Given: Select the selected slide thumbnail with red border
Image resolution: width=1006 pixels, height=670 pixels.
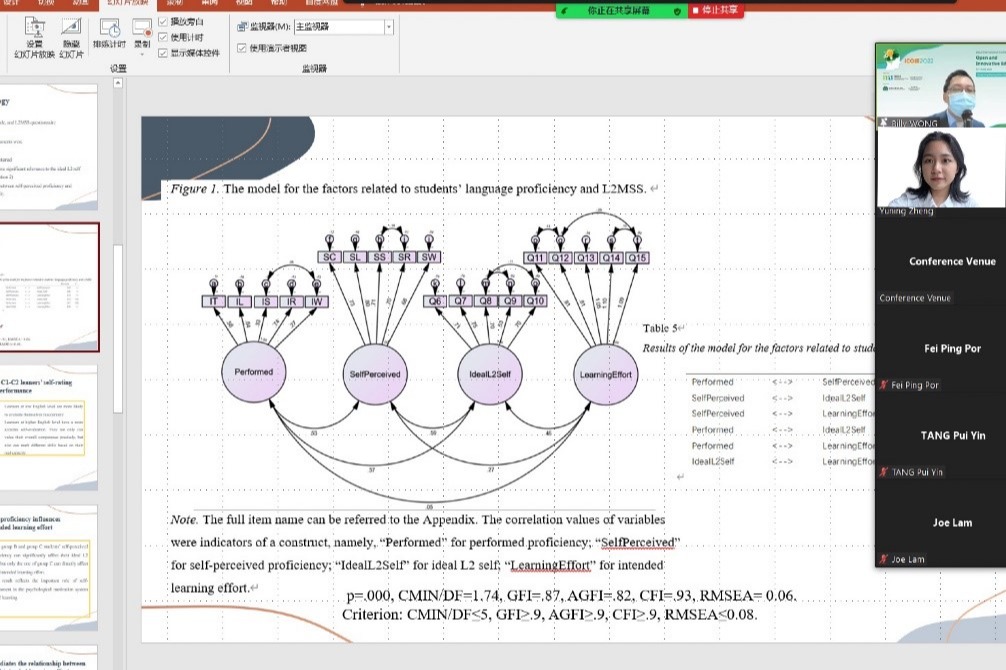Looking at the screenshot, I should coord(49,287).
